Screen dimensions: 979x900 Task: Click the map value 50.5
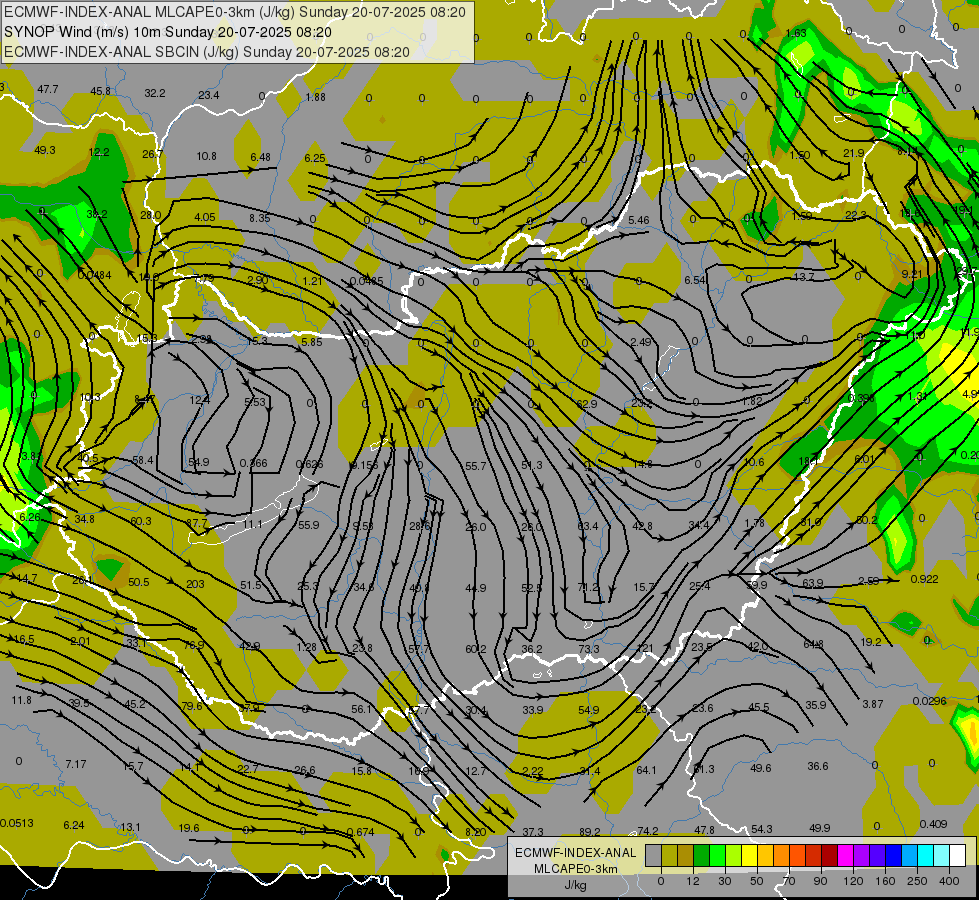click(139, 582)
